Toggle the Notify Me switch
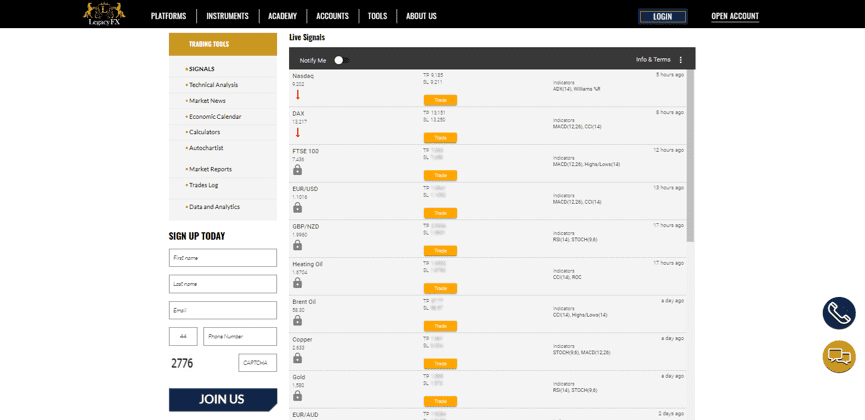 click(x=341, y=60)
